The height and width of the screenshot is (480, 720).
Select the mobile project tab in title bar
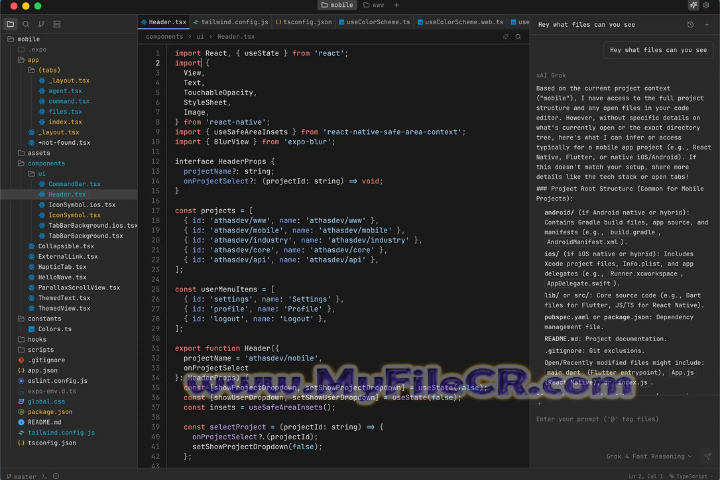[337, 5]
